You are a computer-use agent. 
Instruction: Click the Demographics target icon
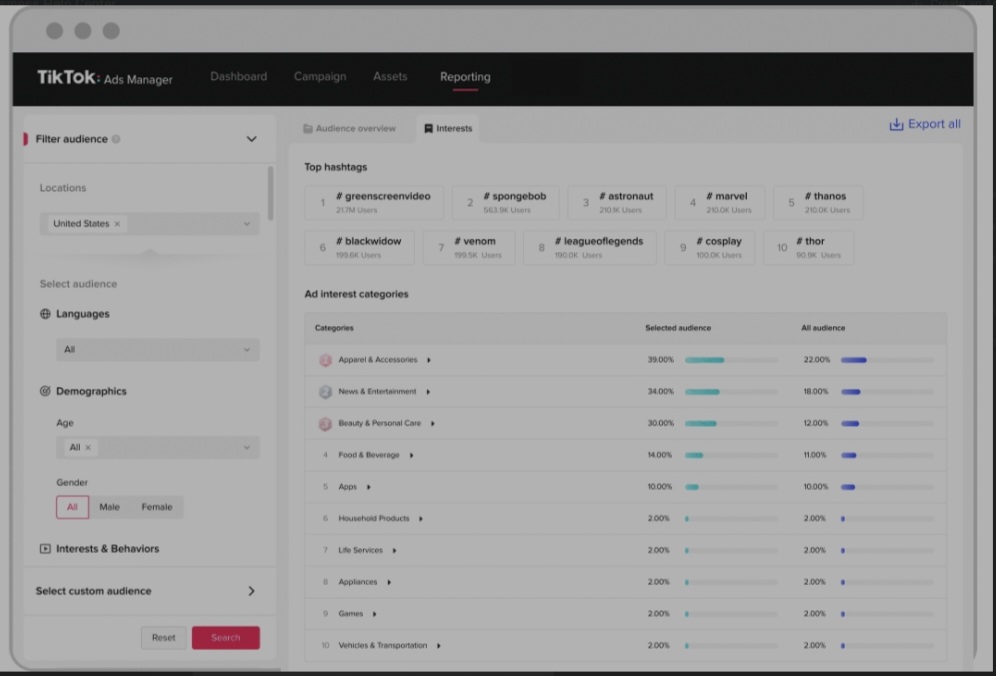[x=45, y=391]
